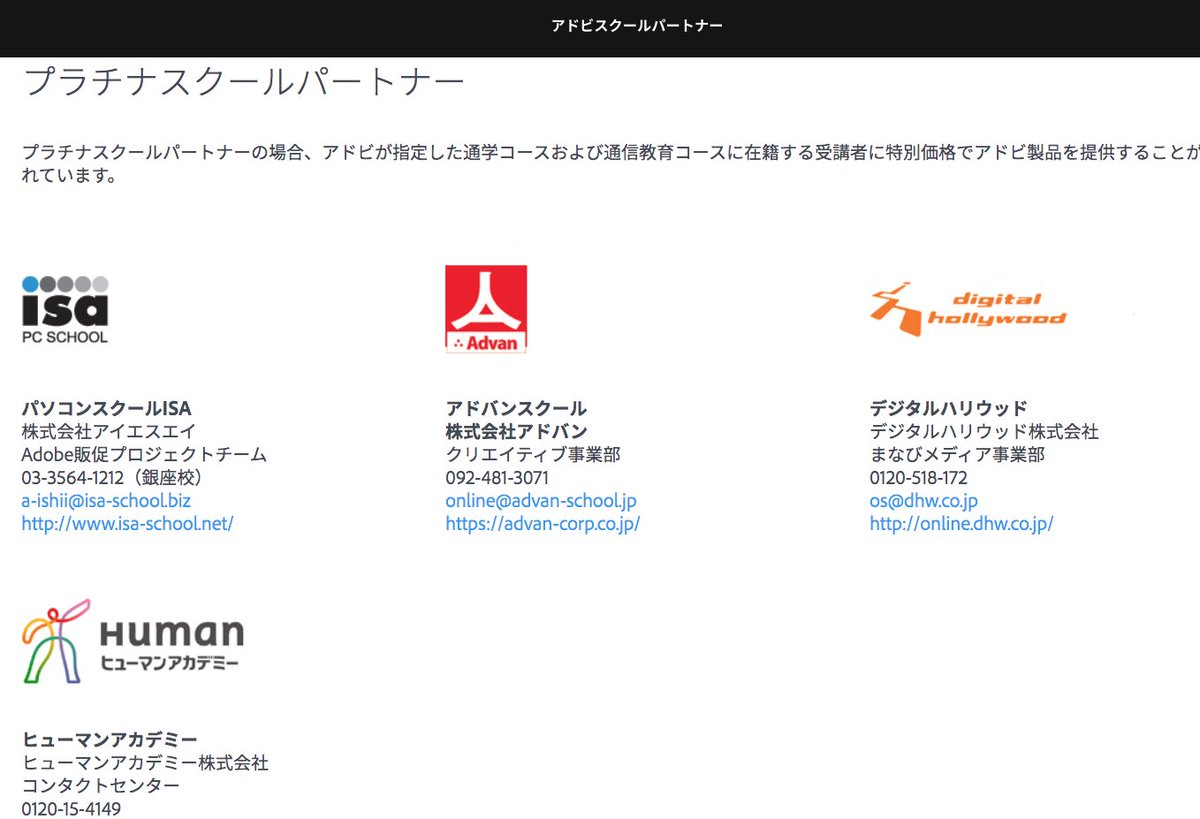Open the os@dhw.co.jp email link
1200x819 pixels.
click(x=924, y=501)
